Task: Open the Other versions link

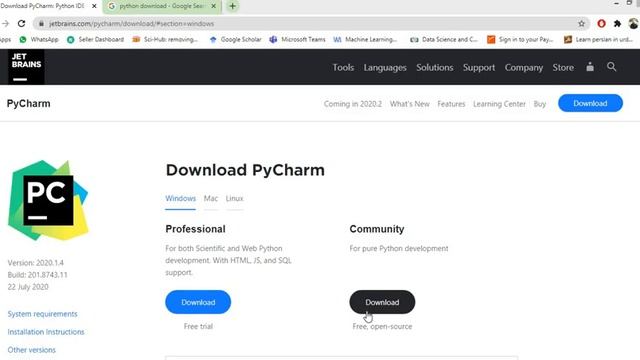Action: [x=31, y=350]
